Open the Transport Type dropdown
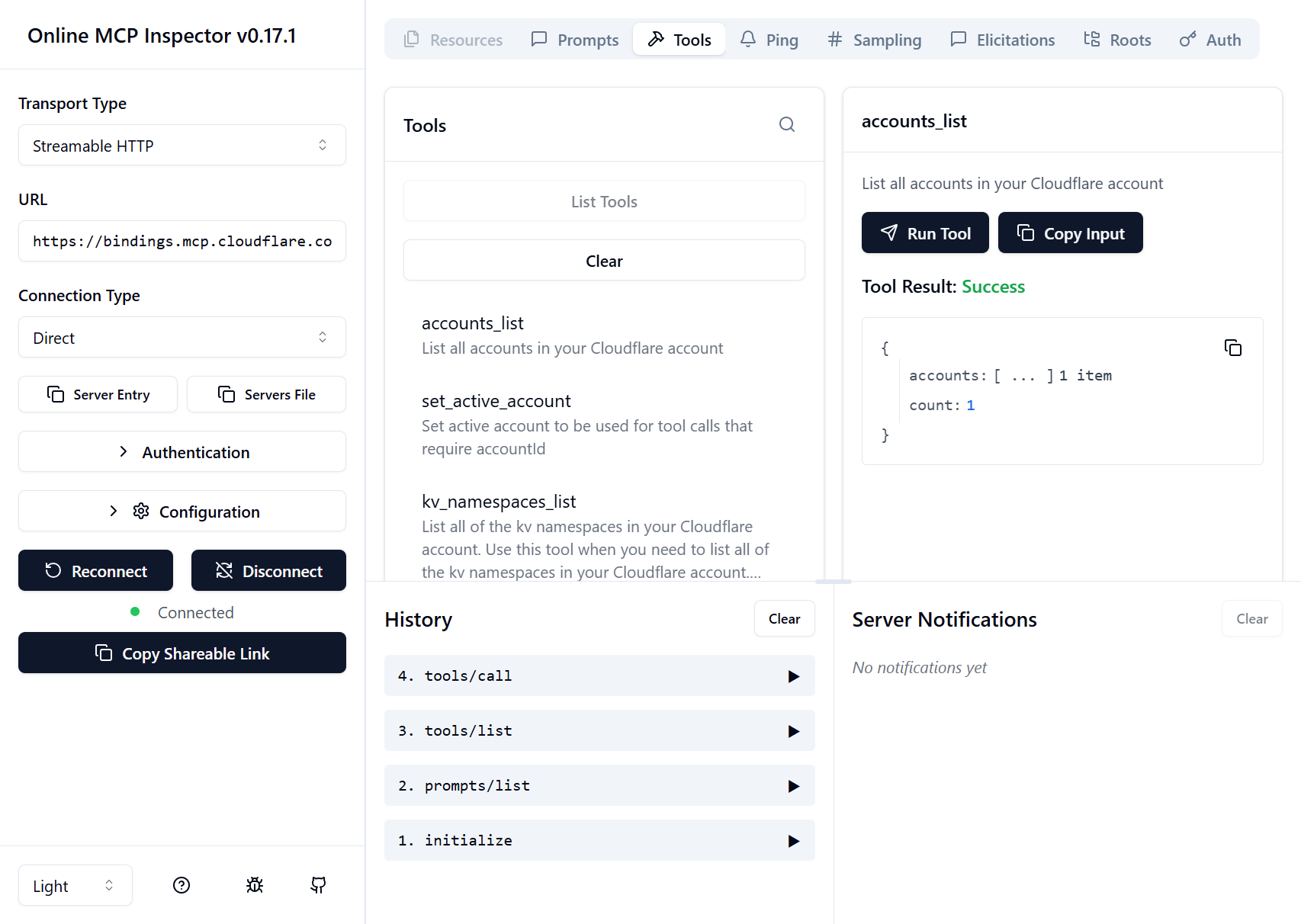Viewport: 1301px width, 924px height. (182, 145)
